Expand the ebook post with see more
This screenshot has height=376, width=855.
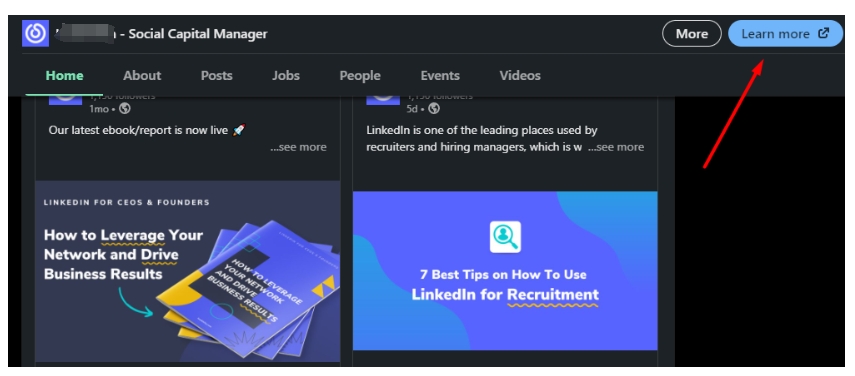(x=298, y=147)
